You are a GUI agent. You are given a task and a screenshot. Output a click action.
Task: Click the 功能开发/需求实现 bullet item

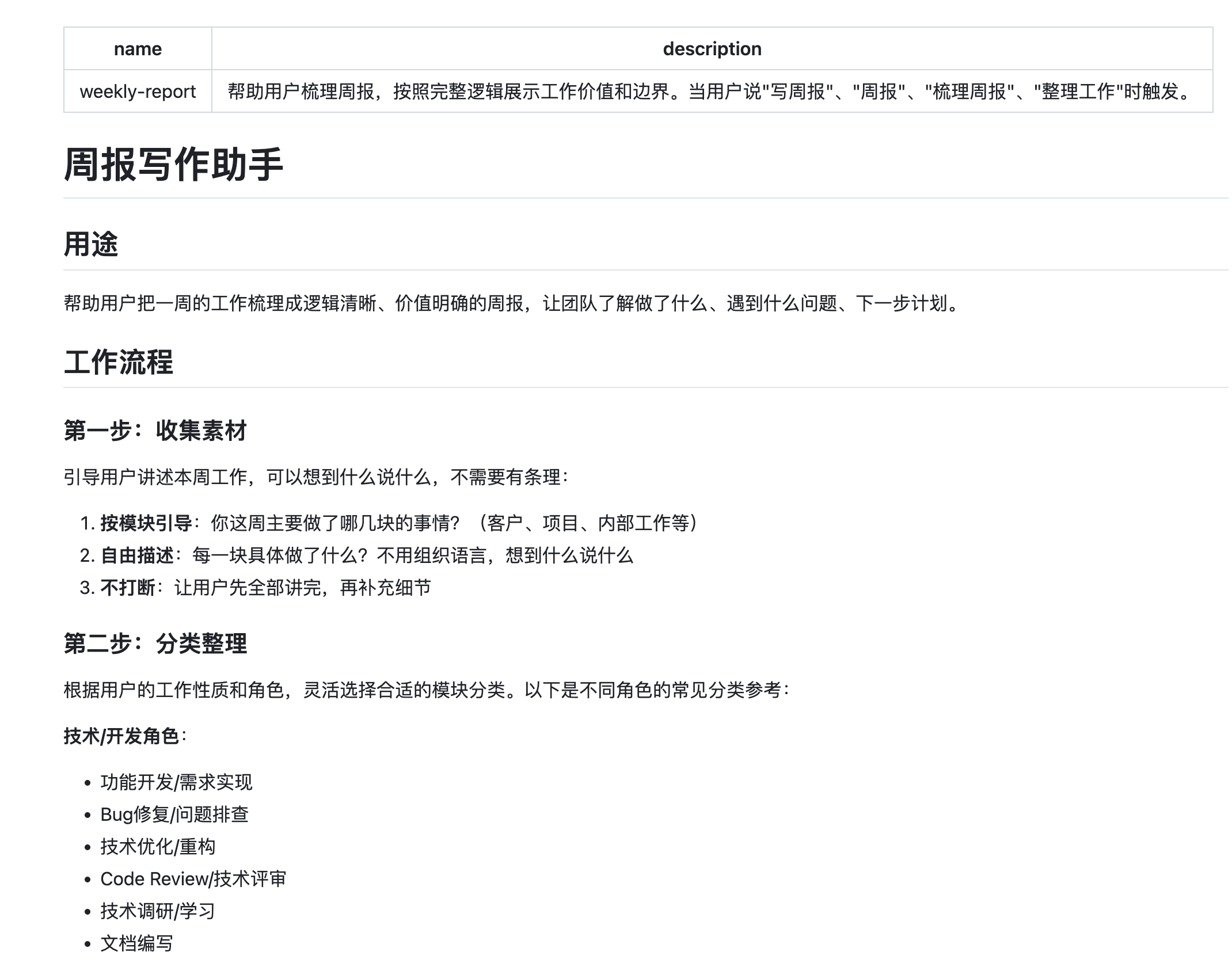pyautogui.click(x=176, y=782)
